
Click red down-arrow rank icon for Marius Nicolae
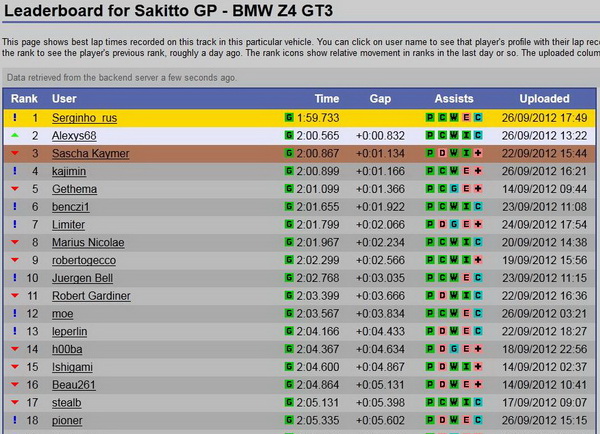click(15, 242)
